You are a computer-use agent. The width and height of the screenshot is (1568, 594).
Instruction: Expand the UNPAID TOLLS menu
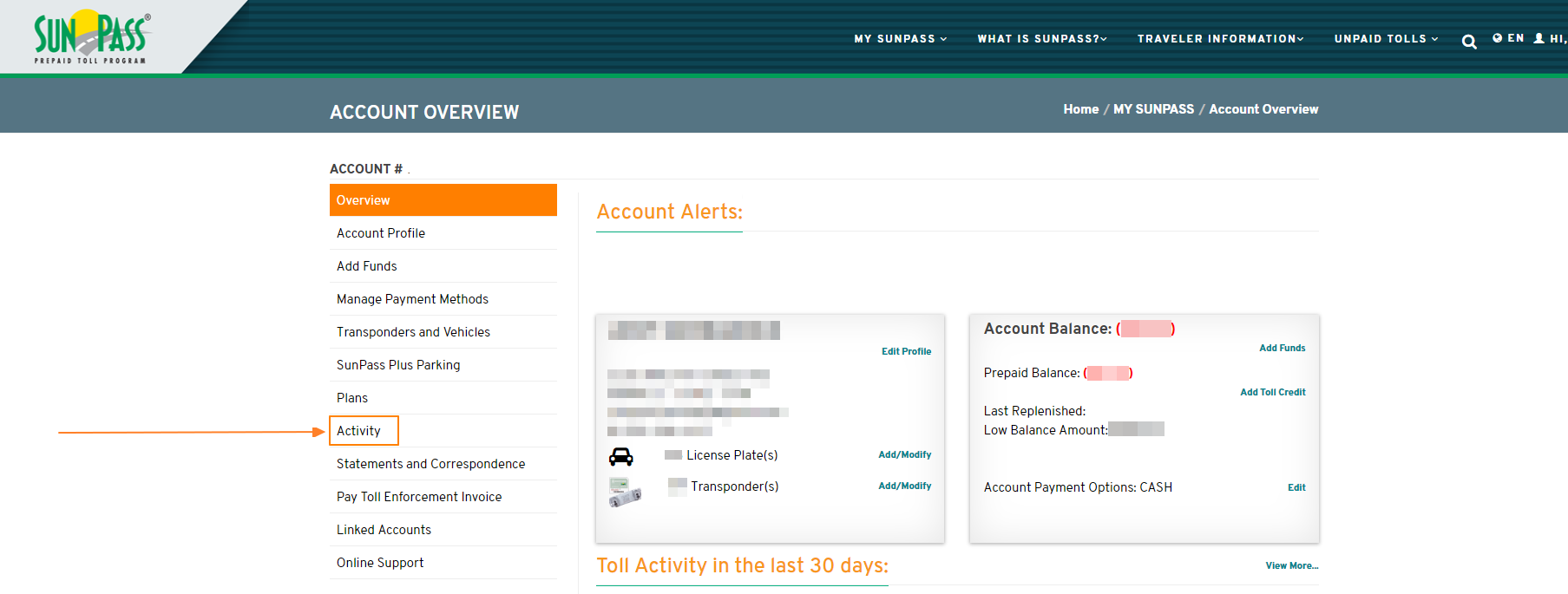(1386, 39)
